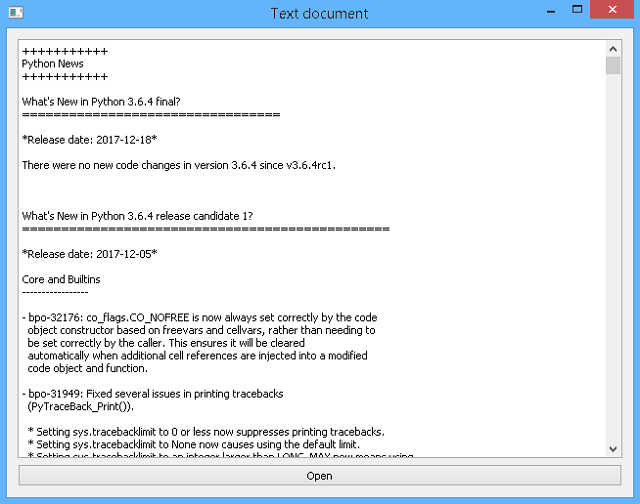Click 'Setting sys.tracebacklimit to 0 or less' line
640x504 pixels.
point(206,432)
